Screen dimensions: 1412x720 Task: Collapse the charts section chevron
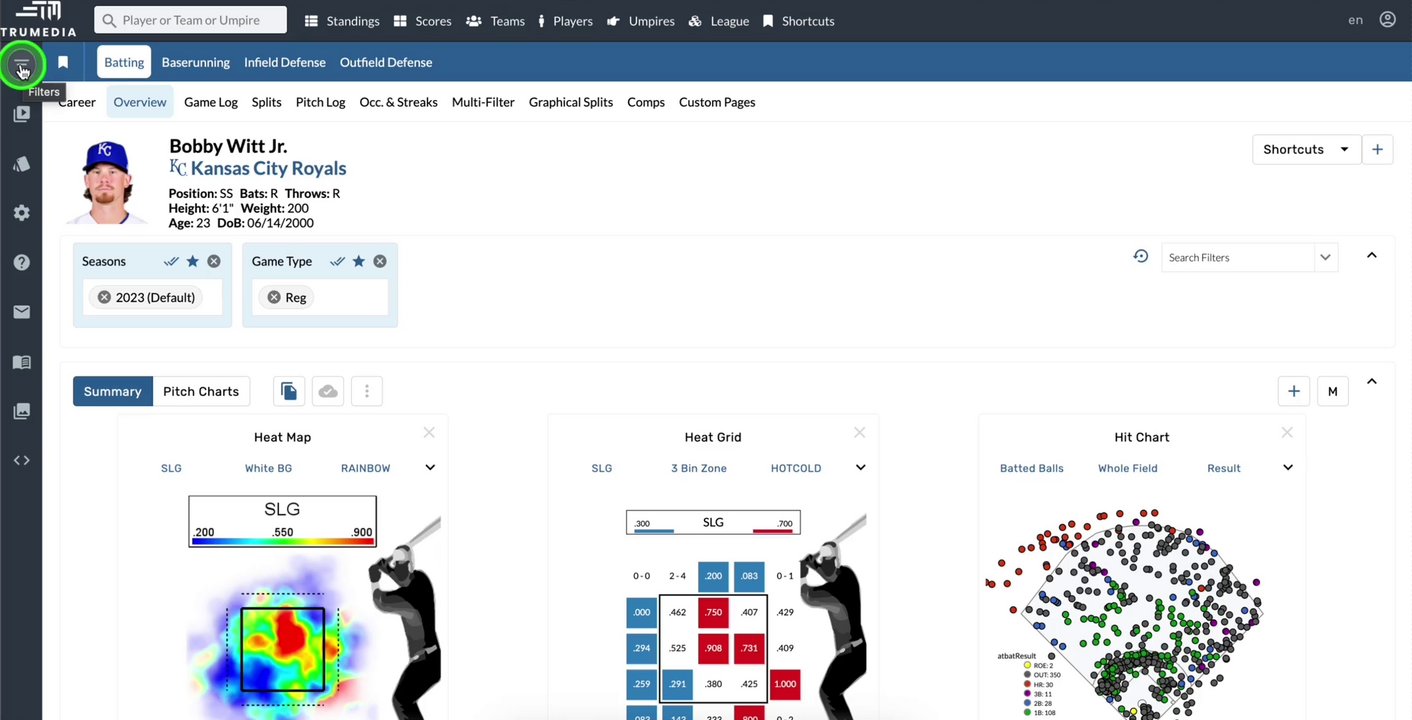[1372, 382]
